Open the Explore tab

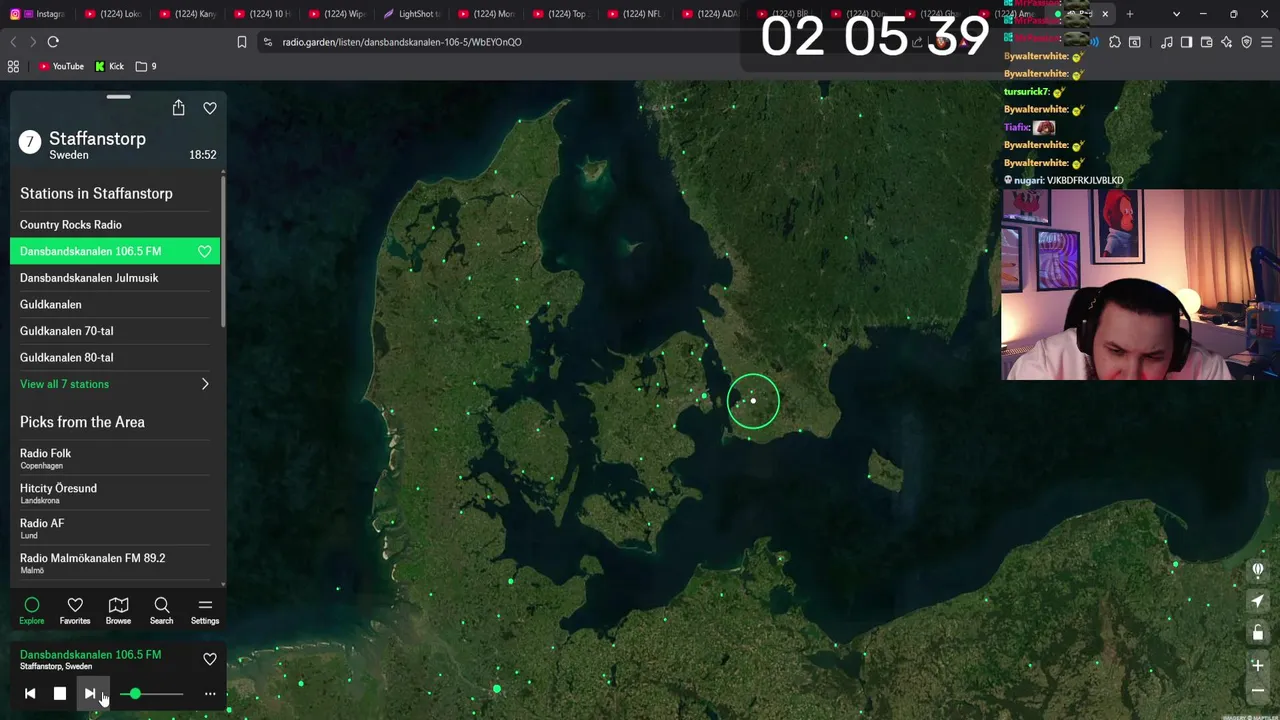point(32,611)
